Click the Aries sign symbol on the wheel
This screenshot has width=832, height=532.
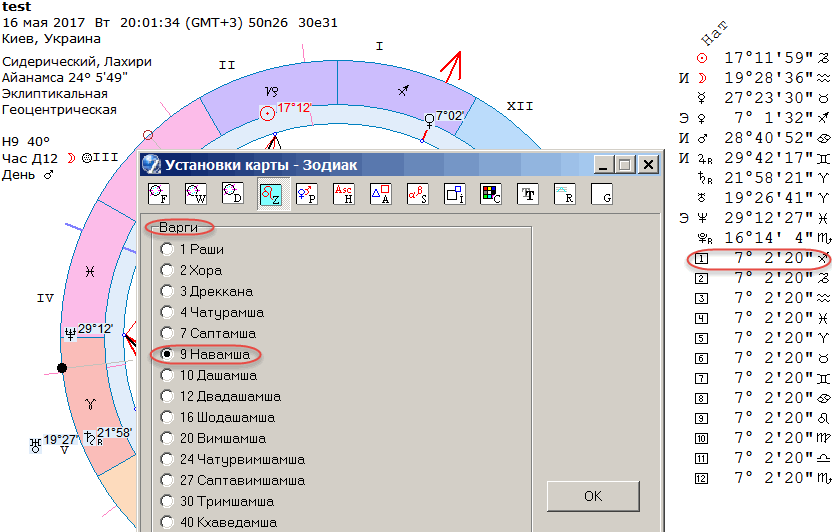pos(91,405)
